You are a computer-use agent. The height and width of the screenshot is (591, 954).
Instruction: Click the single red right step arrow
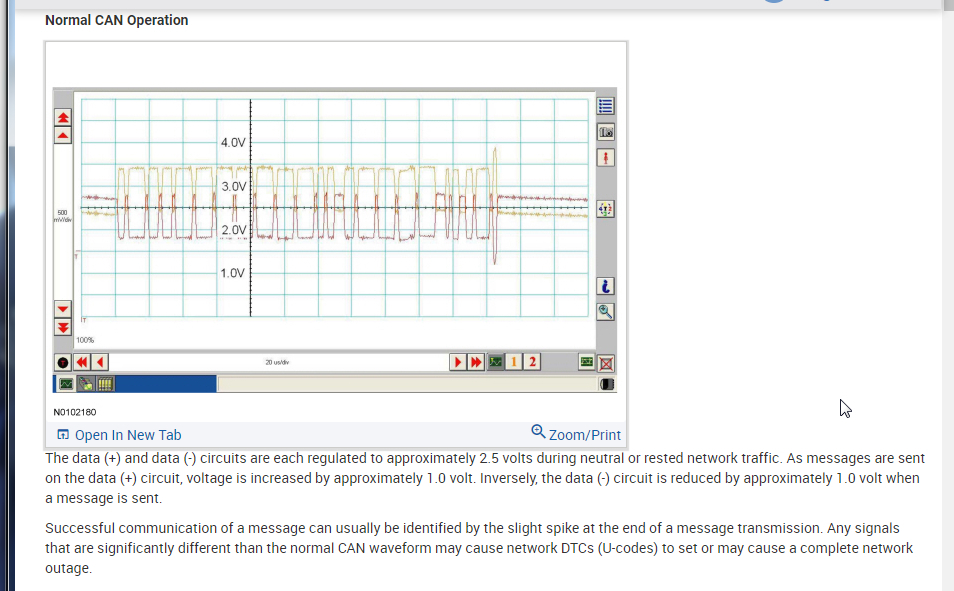(x=457, y=363)
